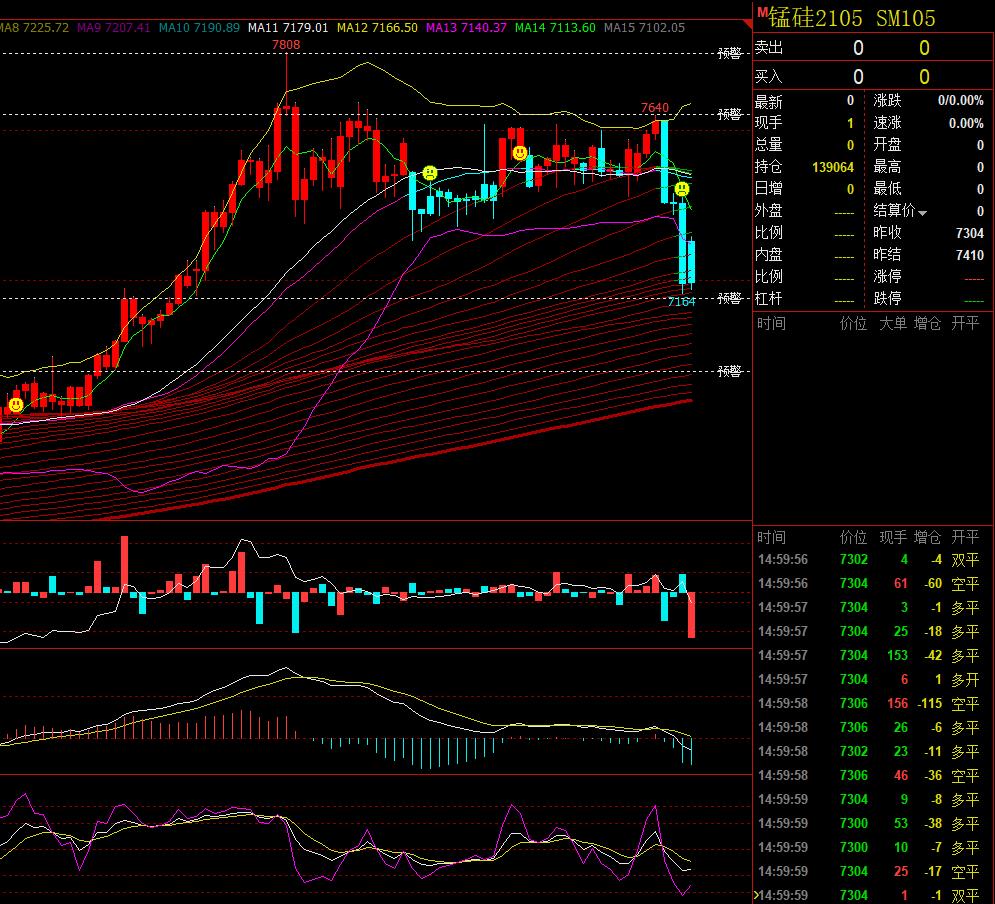Click the MA10 7190.89 indicator label

coord(199,27)
